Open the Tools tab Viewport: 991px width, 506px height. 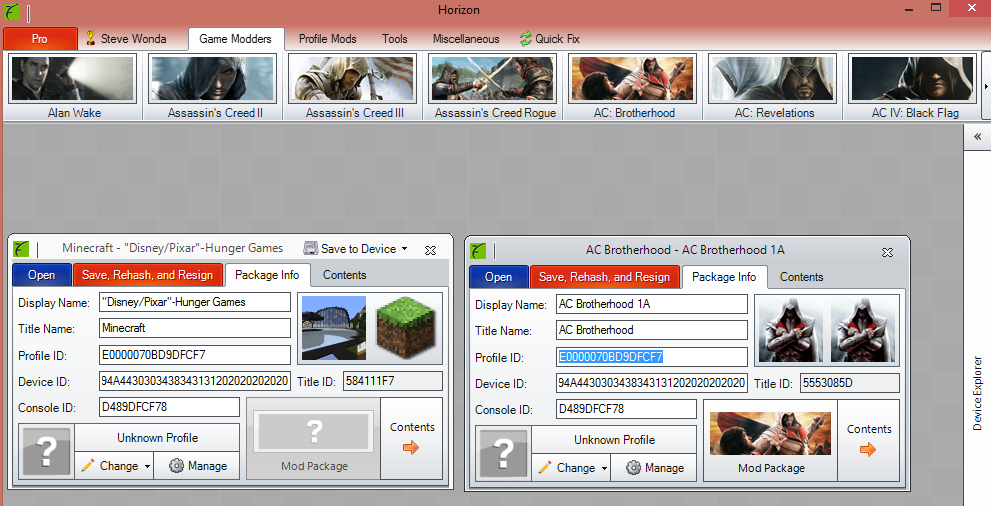[395, 39]
